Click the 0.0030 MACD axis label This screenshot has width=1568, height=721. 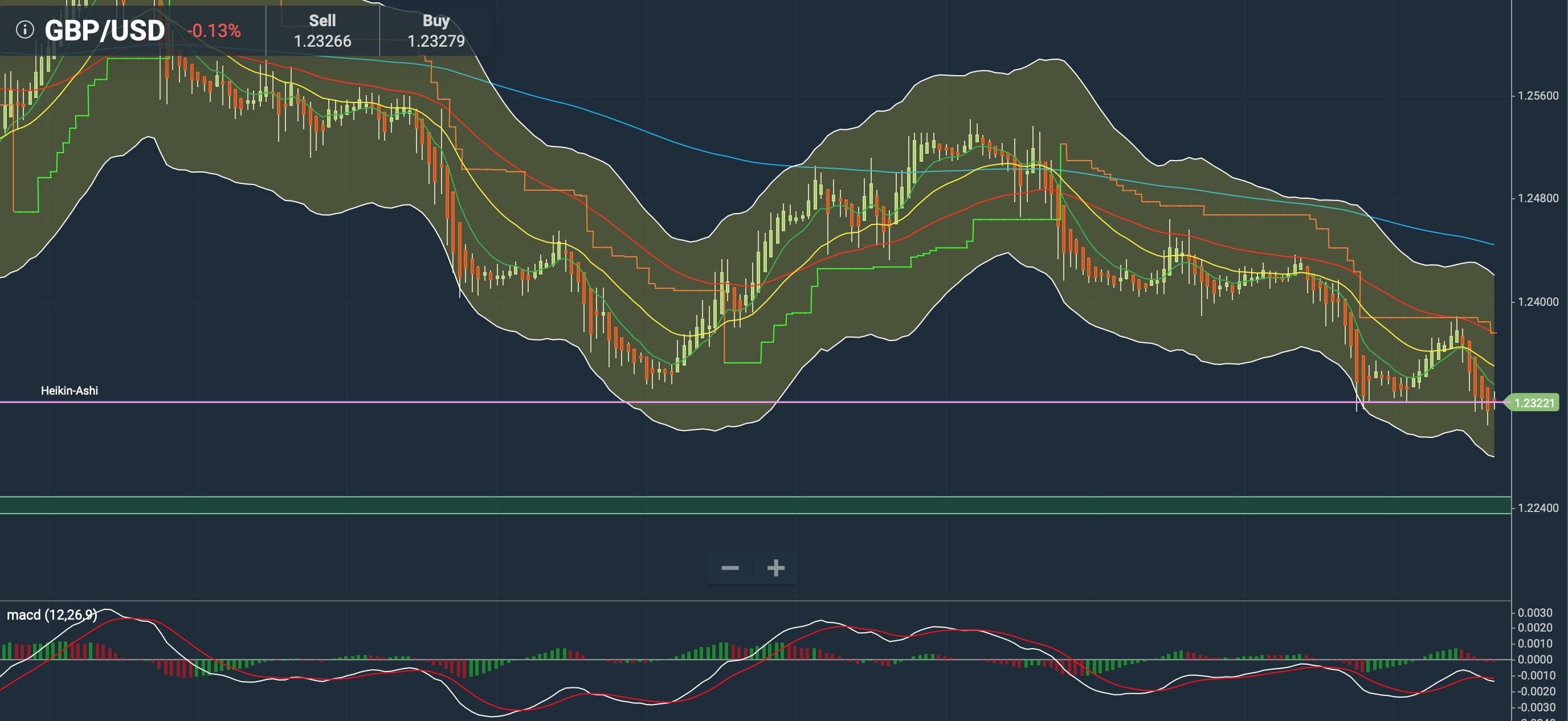[1535, 613]
